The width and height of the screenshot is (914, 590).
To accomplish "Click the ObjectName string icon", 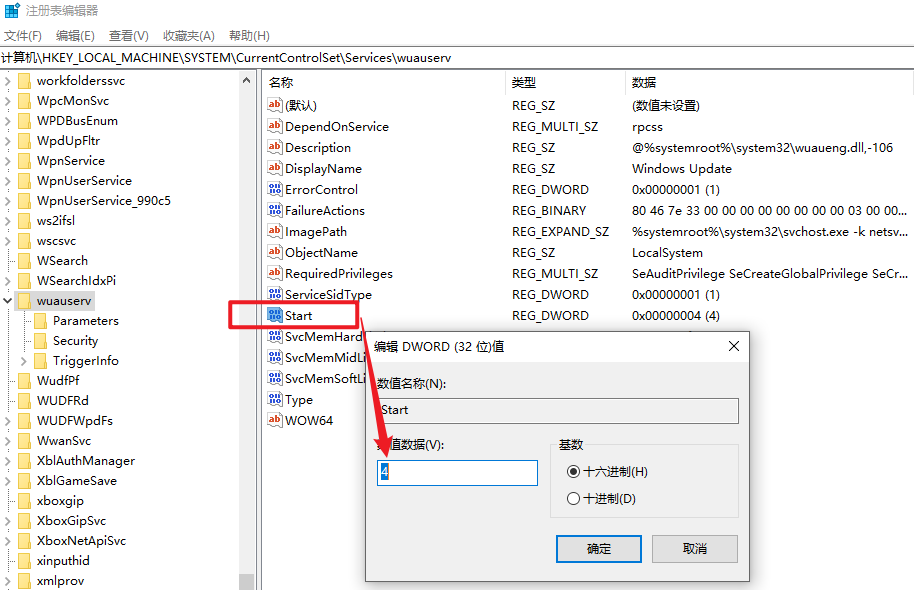I will (275, 252).
